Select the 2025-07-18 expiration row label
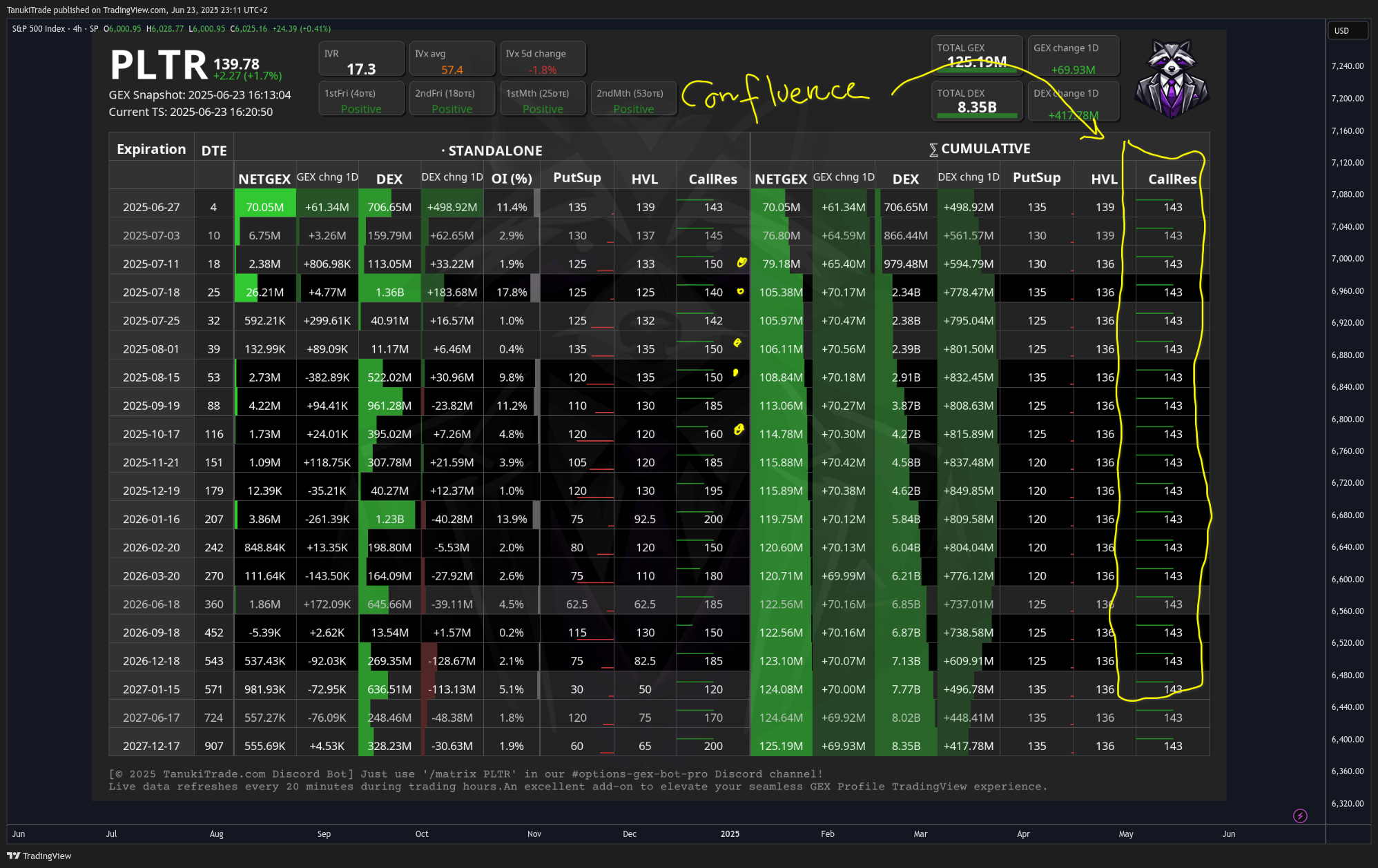The image size is (1378, 868). click(x=151, y=292)
